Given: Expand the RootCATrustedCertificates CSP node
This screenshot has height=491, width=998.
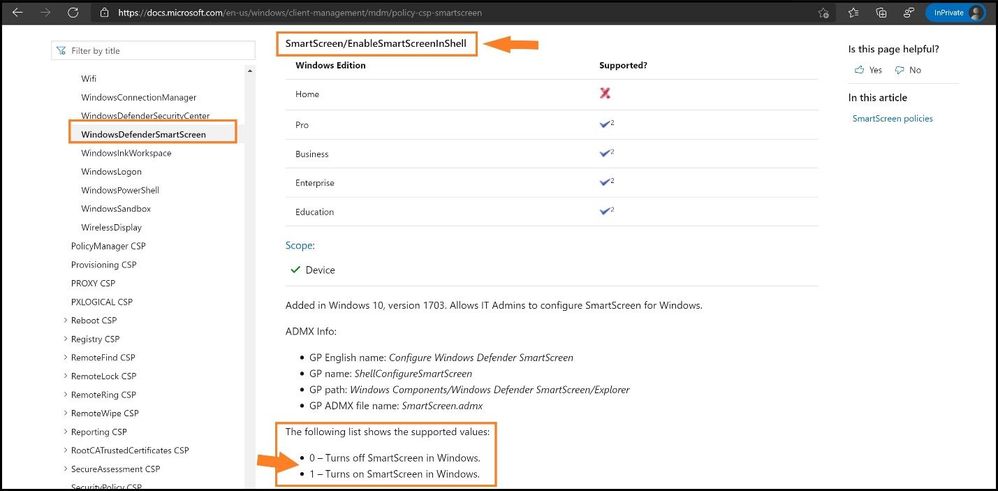Looking at the screenshot, I should (x=66, y=450).
